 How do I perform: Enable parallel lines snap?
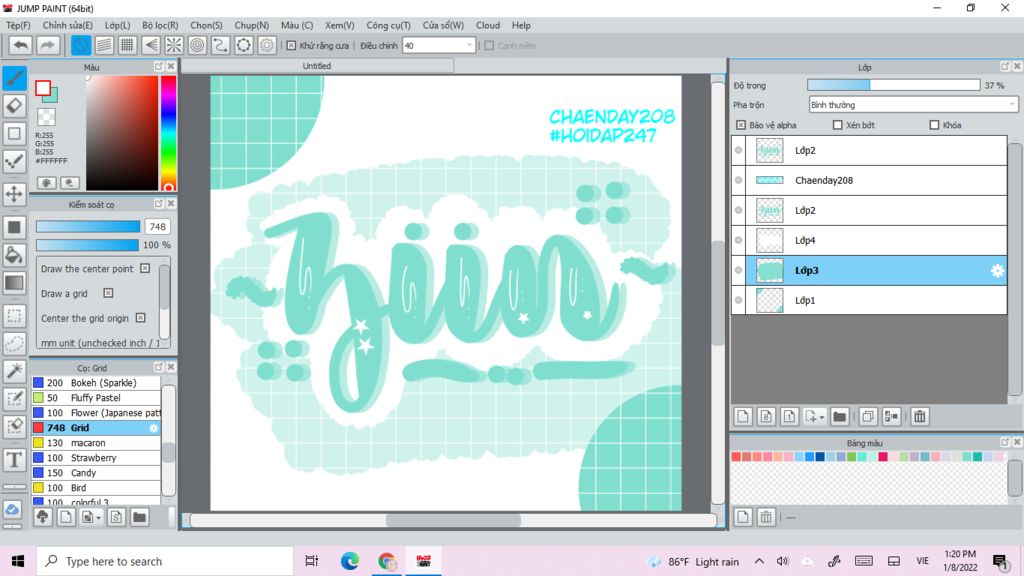[104, 46]
